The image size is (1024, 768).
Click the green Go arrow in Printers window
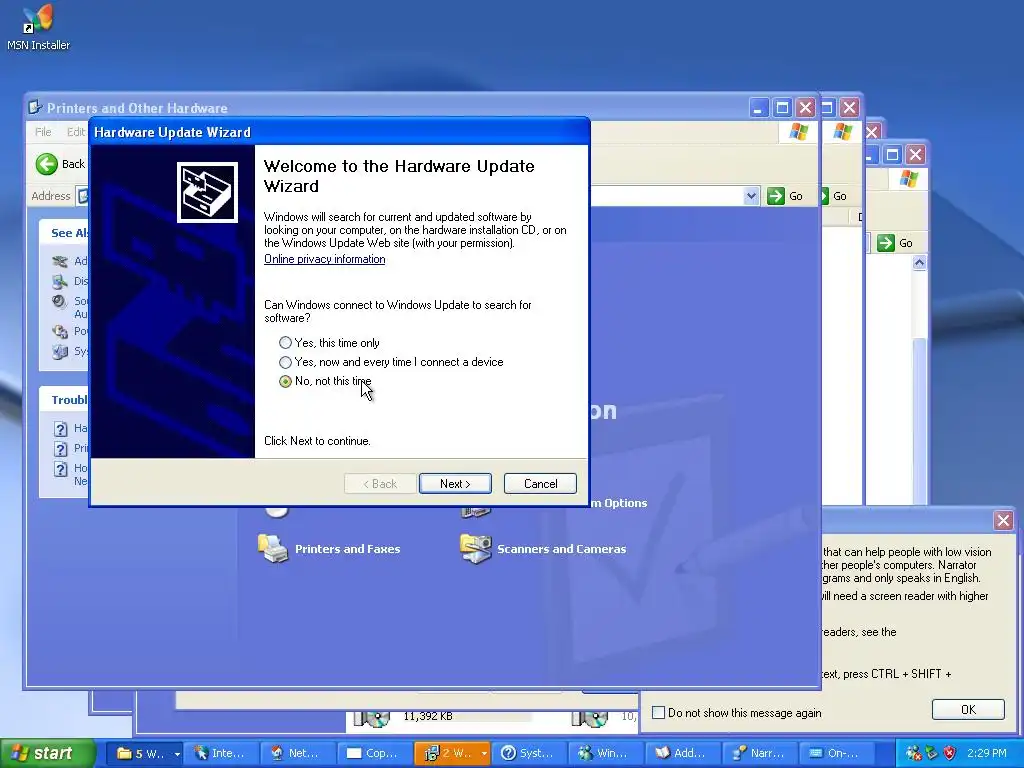tap(776, 196)
